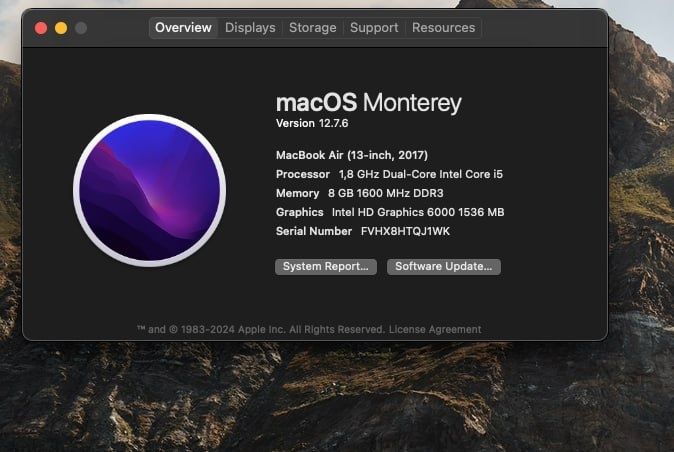Viewport: 674px width, 452px height.
Task: Click the disabled gray zoom button
Action: 81,28
